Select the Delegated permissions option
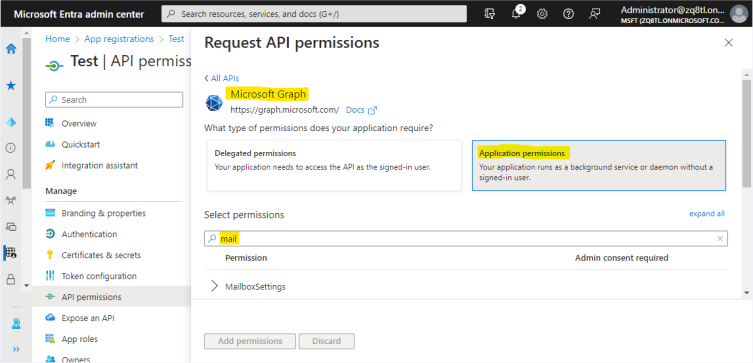 [x=334, y=165]
